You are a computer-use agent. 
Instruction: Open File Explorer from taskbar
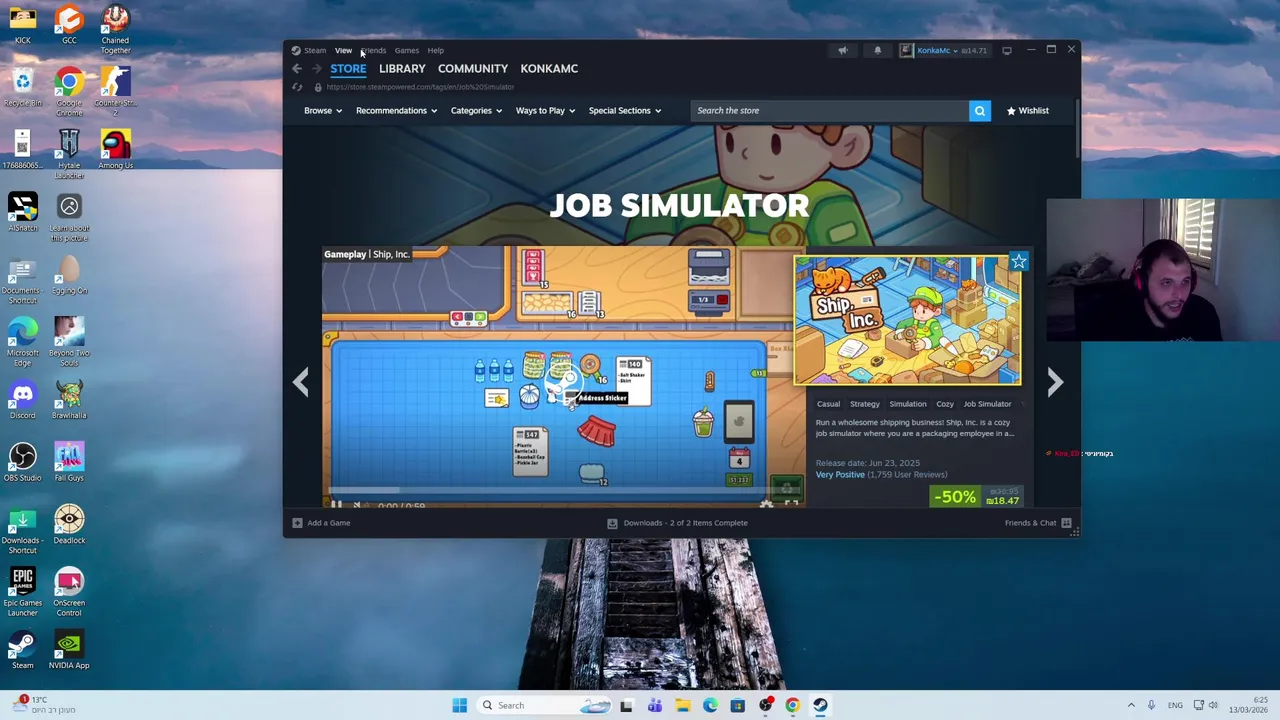pyautogui.click(x=682, y=705)
